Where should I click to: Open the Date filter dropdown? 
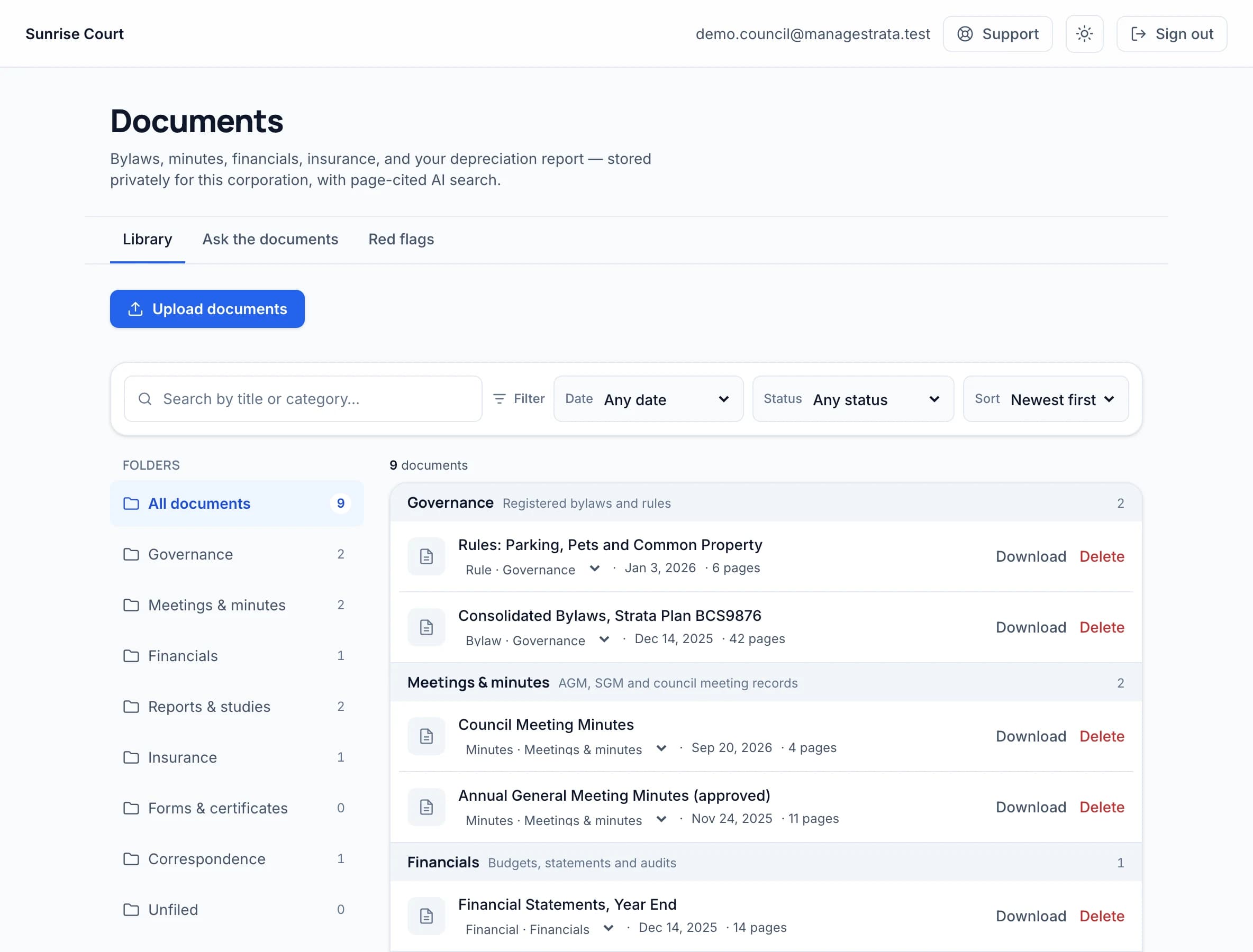(648, 399)
